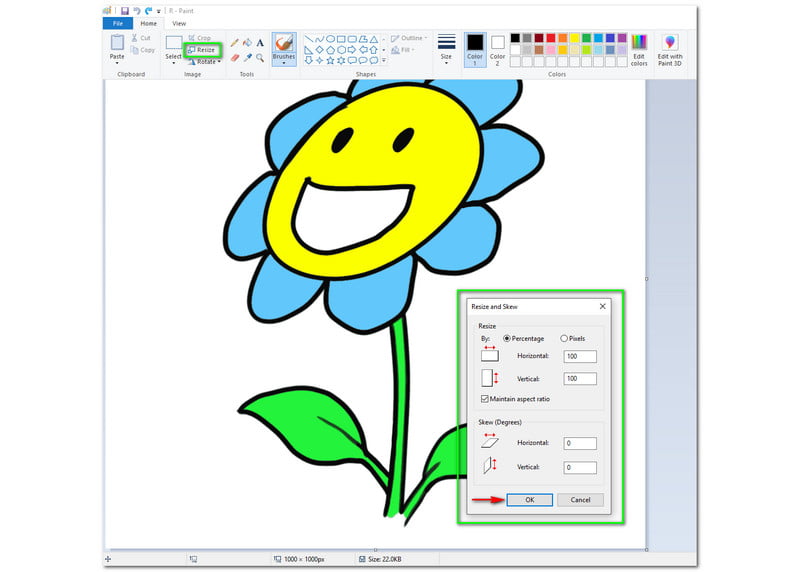The image size is (800, 572).
Task: Expand the Paste dropdown arrow
Action: pyautogui.click(x=117, y=63)
